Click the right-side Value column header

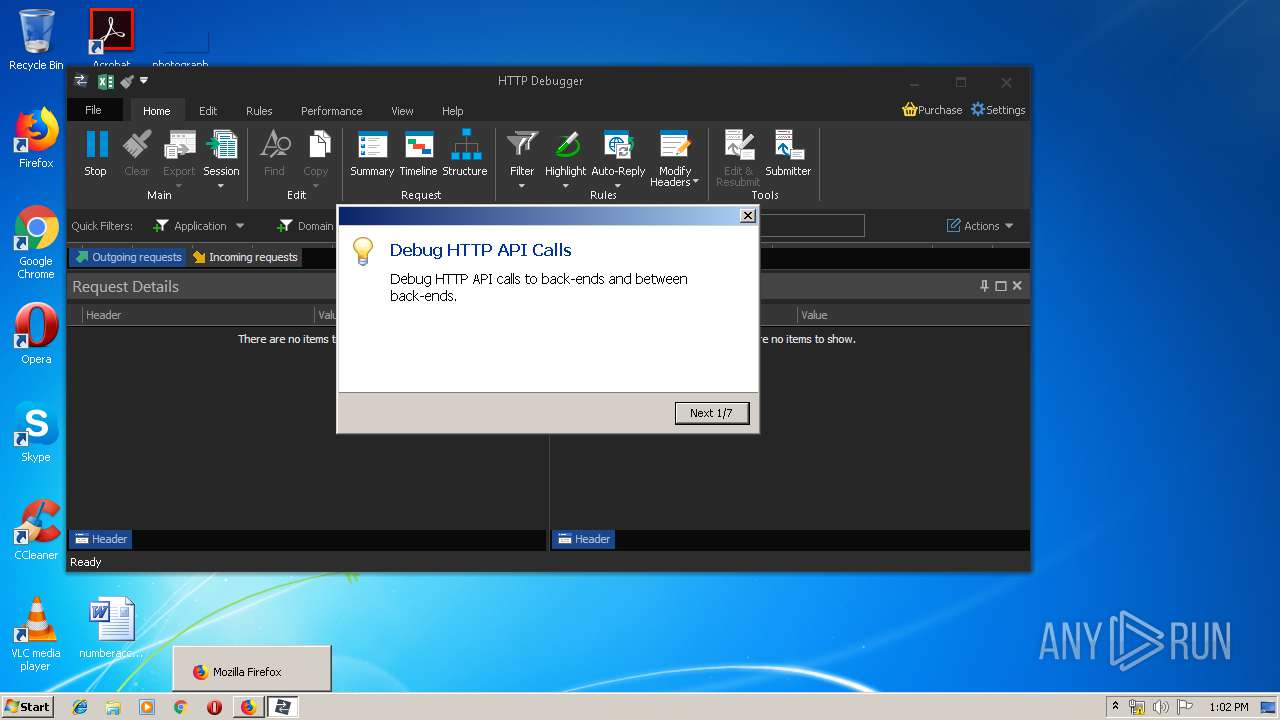[x=913, y=315]
